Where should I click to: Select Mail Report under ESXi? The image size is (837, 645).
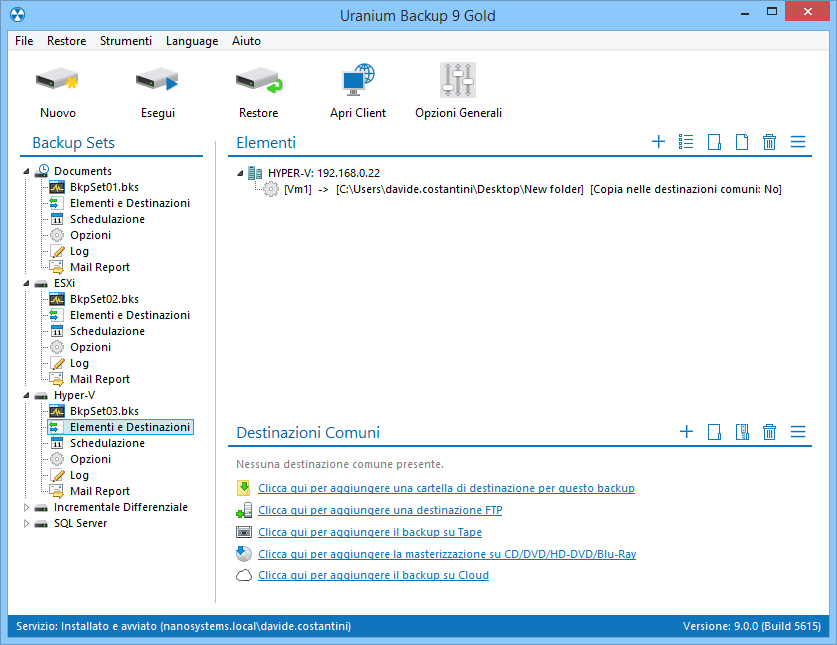pyautogui.click(x=100, y=379)
